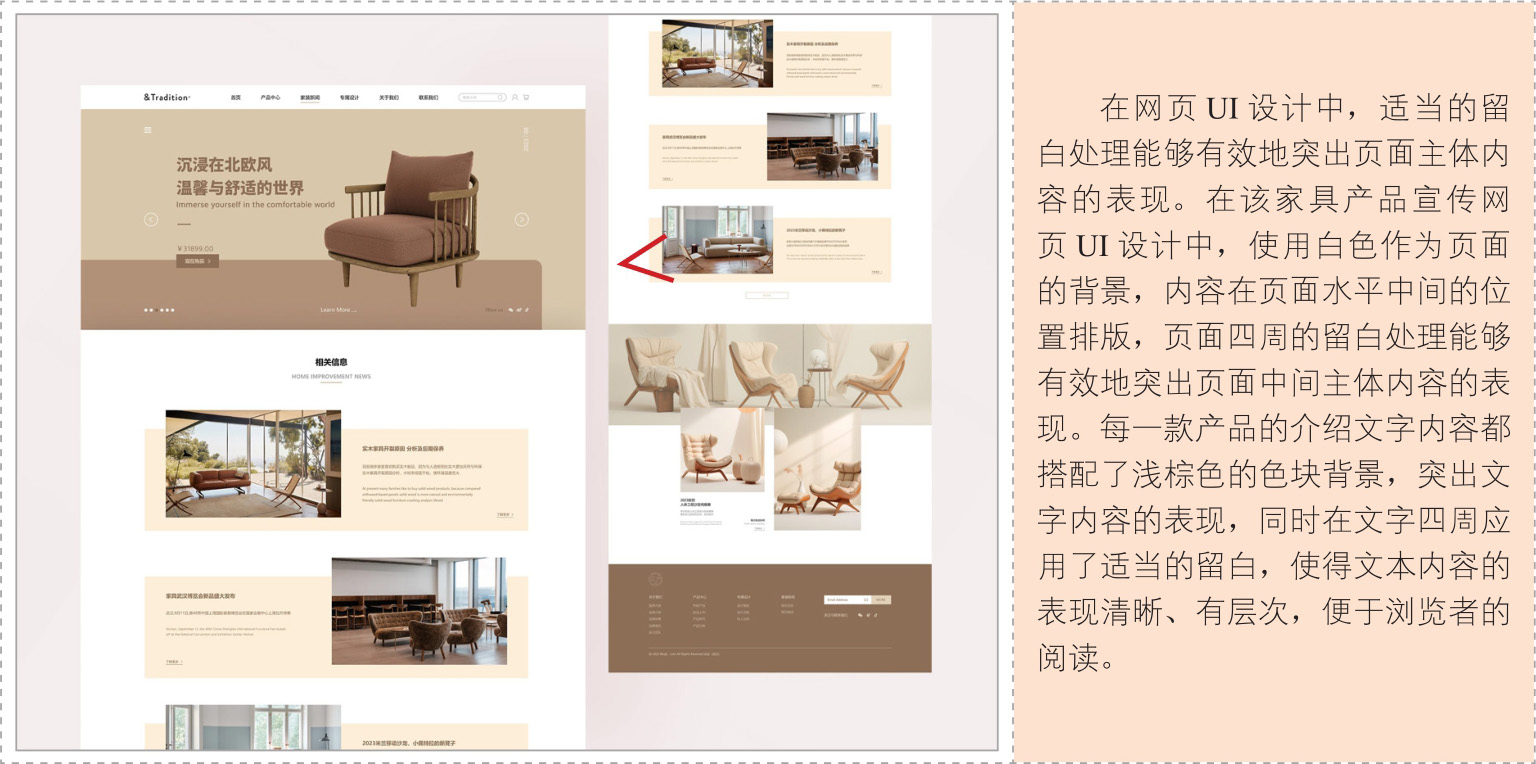The height and width of the screenshot is (764, 1536).
Task: Open the 产品中心 navigation item
Action: [270, 98]
